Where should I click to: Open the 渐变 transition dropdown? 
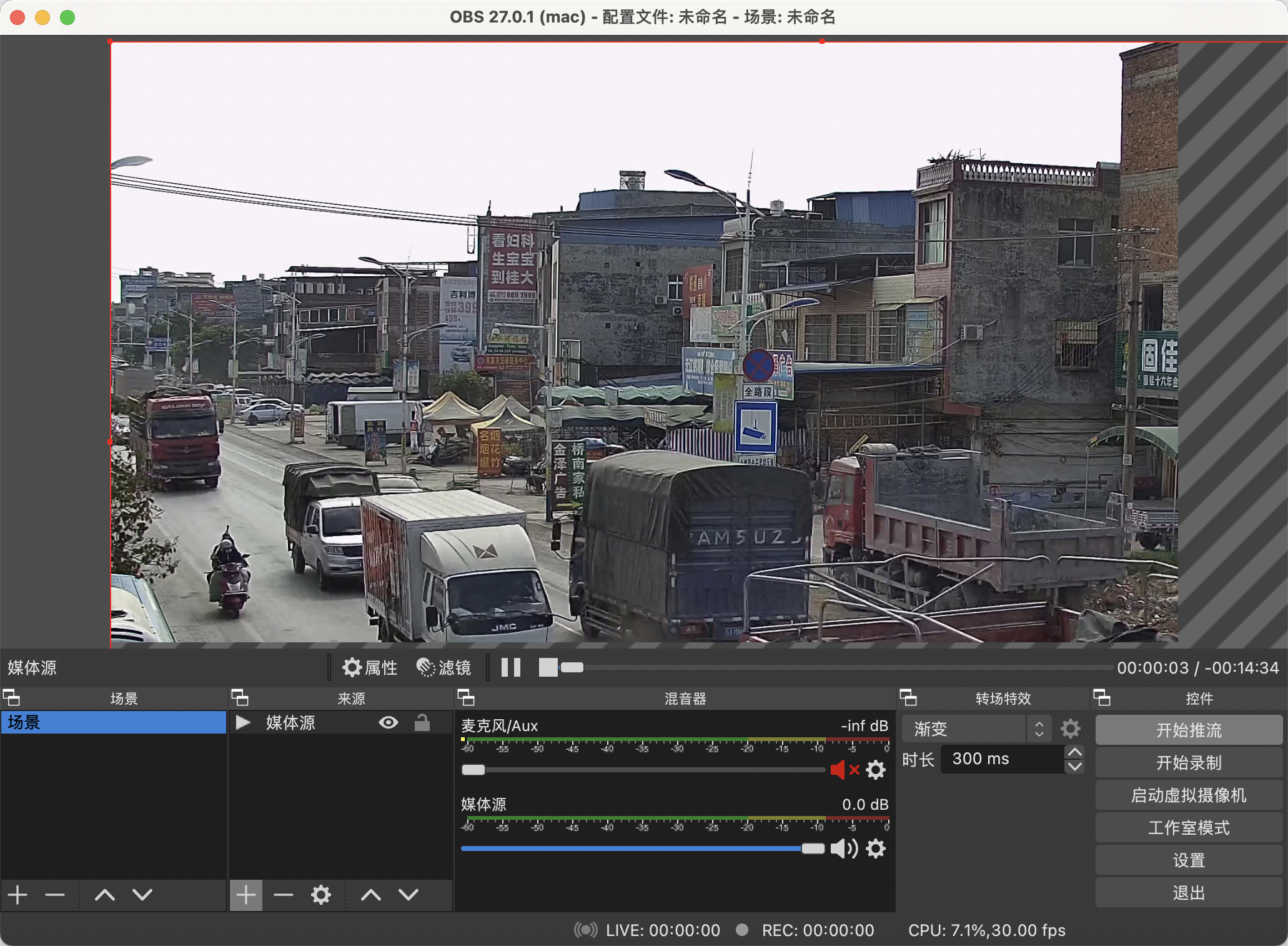976,729
